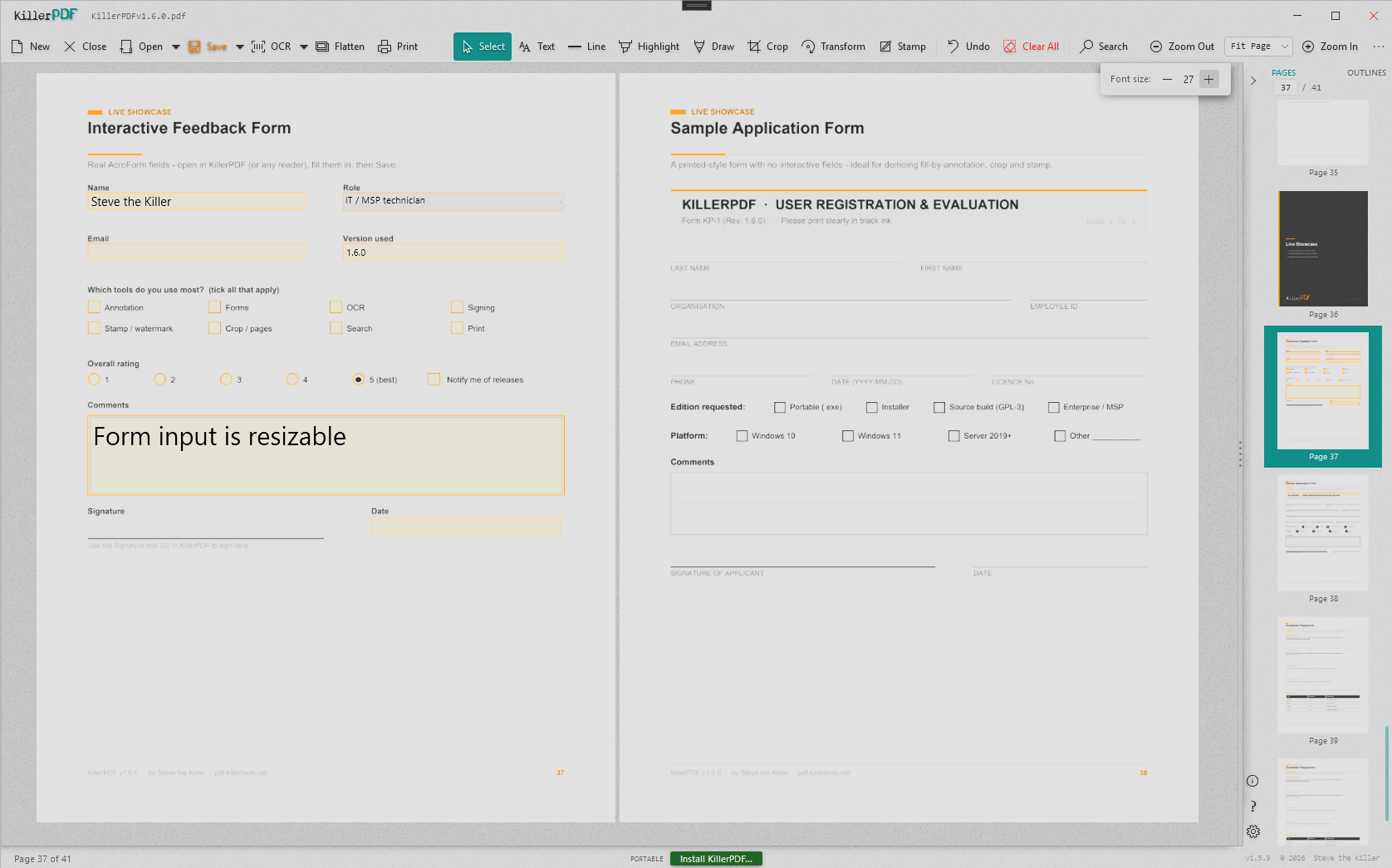Select the Highlight tool
Viewport: 1392px width, 868px height.
coord(649,47)
